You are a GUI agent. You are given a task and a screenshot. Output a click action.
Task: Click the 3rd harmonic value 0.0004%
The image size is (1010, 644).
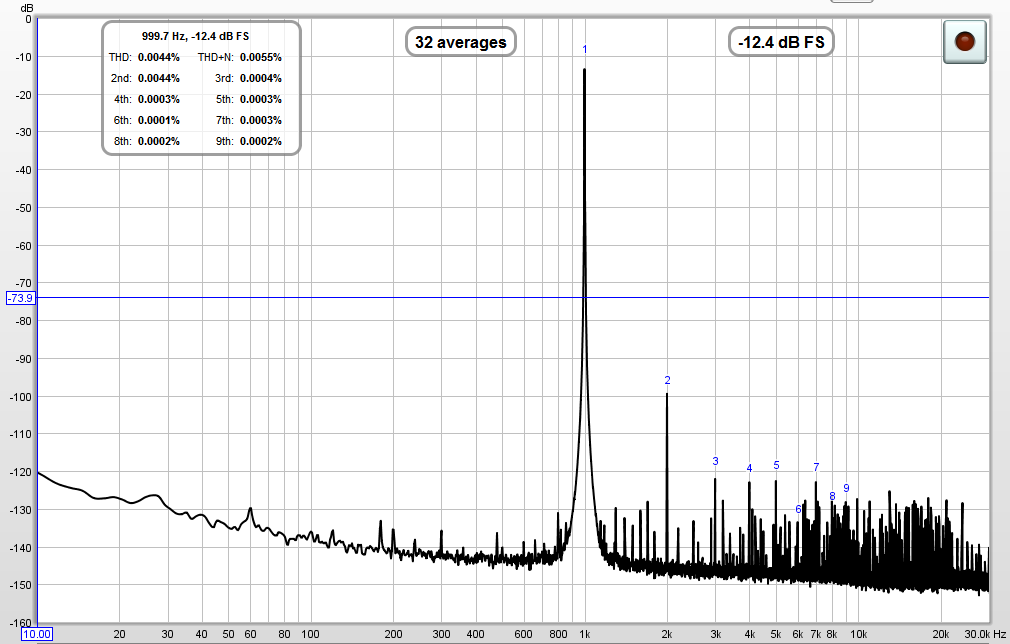click(261, 78)
